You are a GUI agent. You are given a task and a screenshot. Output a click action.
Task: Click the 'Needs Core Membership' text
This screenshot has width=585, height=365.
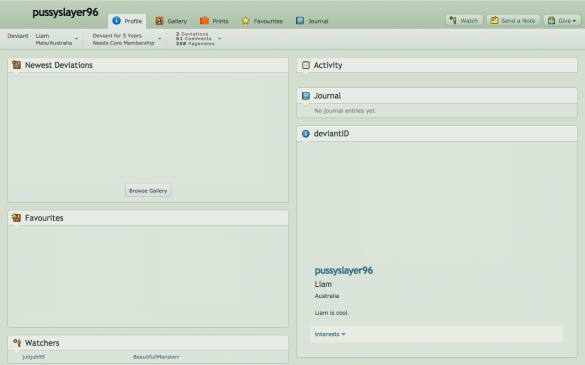[123, 43]
